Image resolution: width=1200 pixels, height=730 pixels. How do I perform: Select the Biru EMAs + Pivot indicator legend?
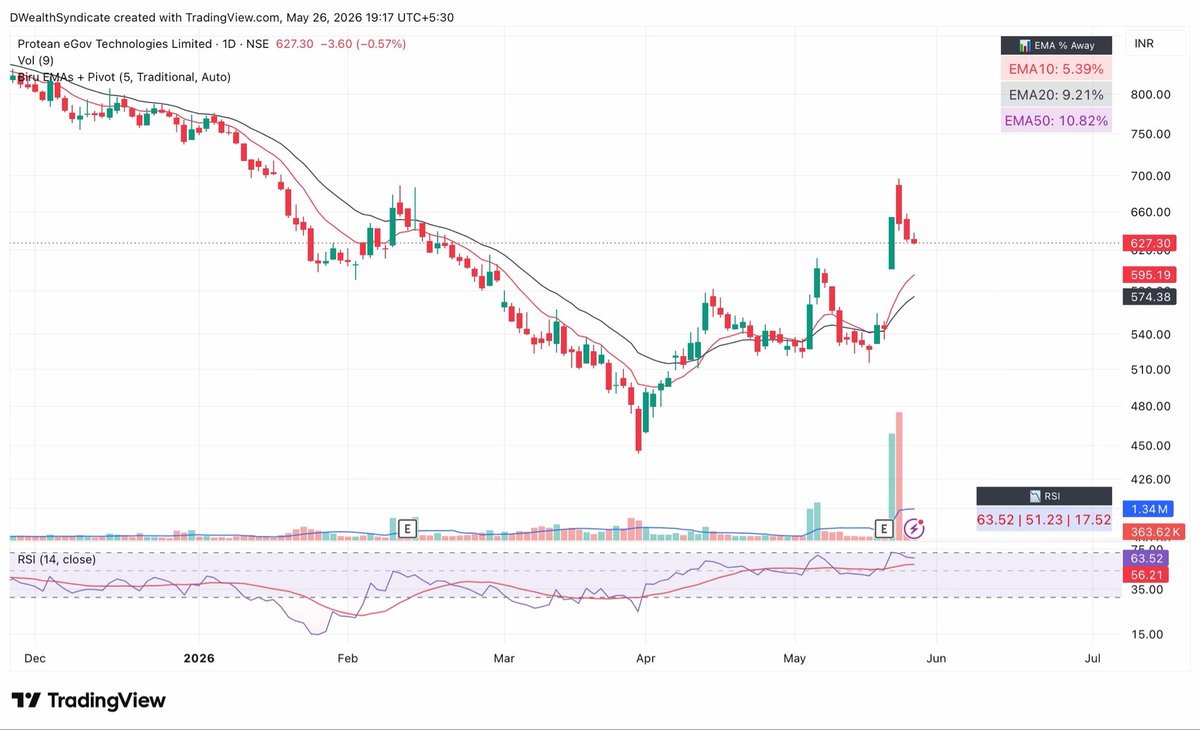coord(124,77)
